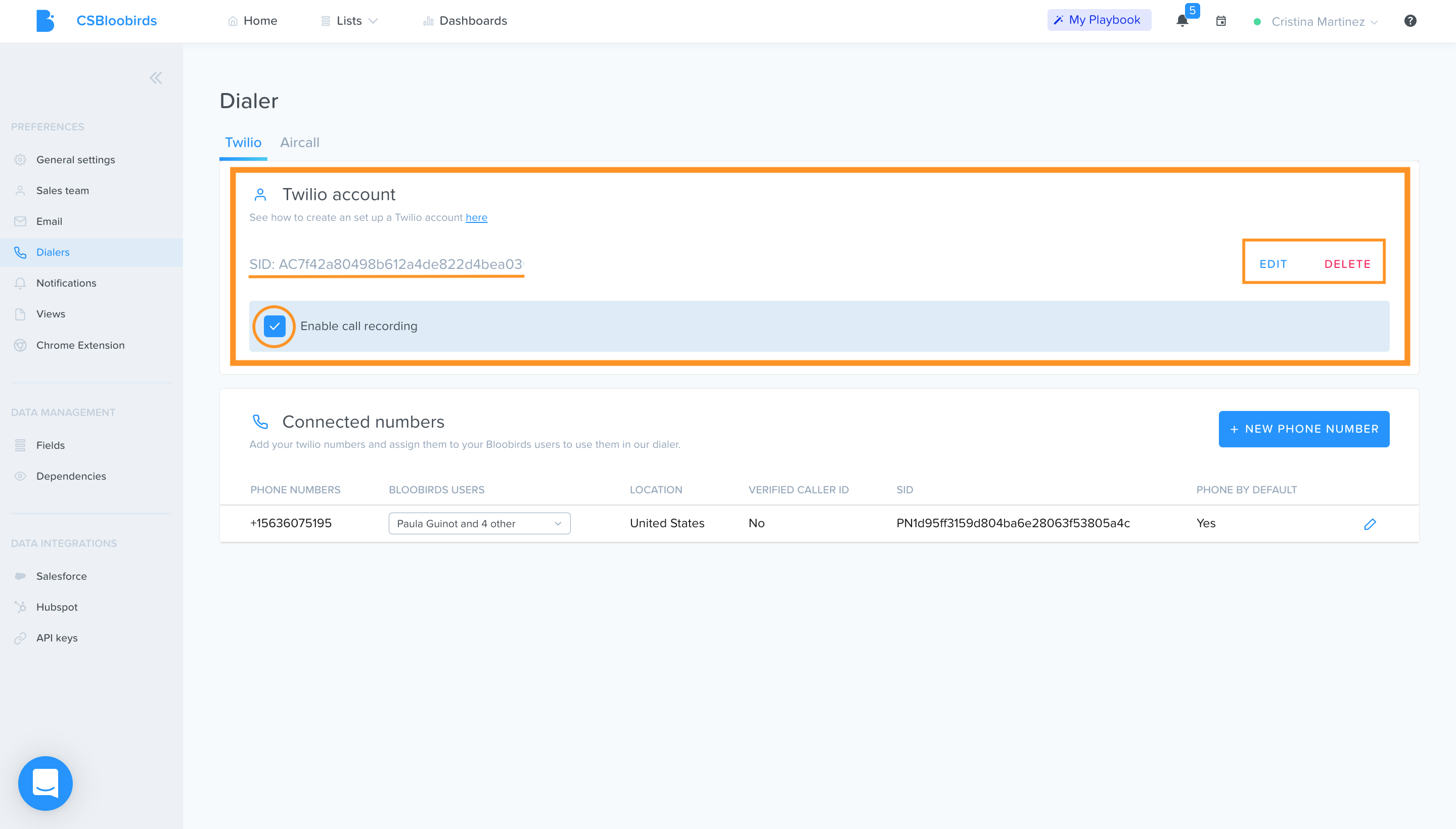Click the Dialers phone icon in sidebar
Screen dimensions: 1456x829
tap(21, 252)
